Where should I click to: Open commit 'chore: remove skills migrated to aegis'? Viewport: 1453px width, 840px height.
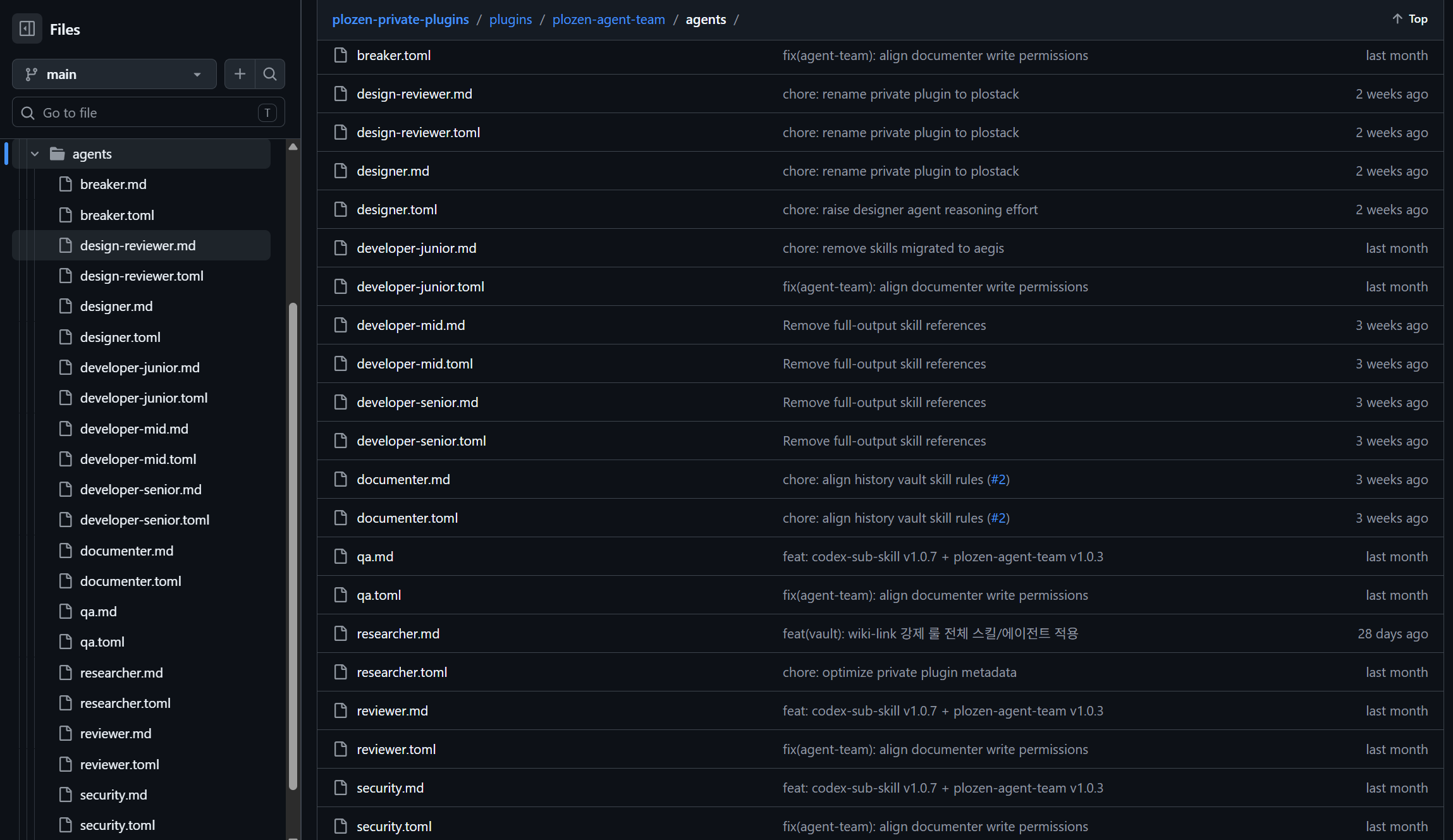click(893, 248)
